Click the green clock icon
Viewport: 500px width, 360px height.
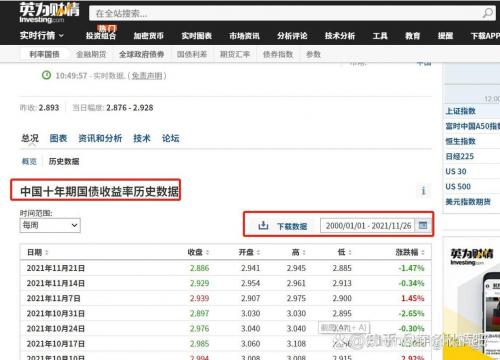click(x=46, y=75)
